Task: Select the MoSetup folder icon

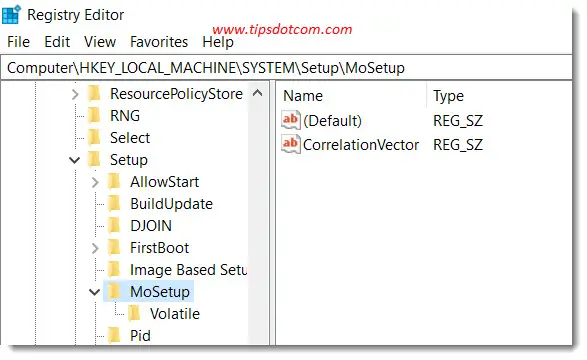Action: [x=114, y=292]
